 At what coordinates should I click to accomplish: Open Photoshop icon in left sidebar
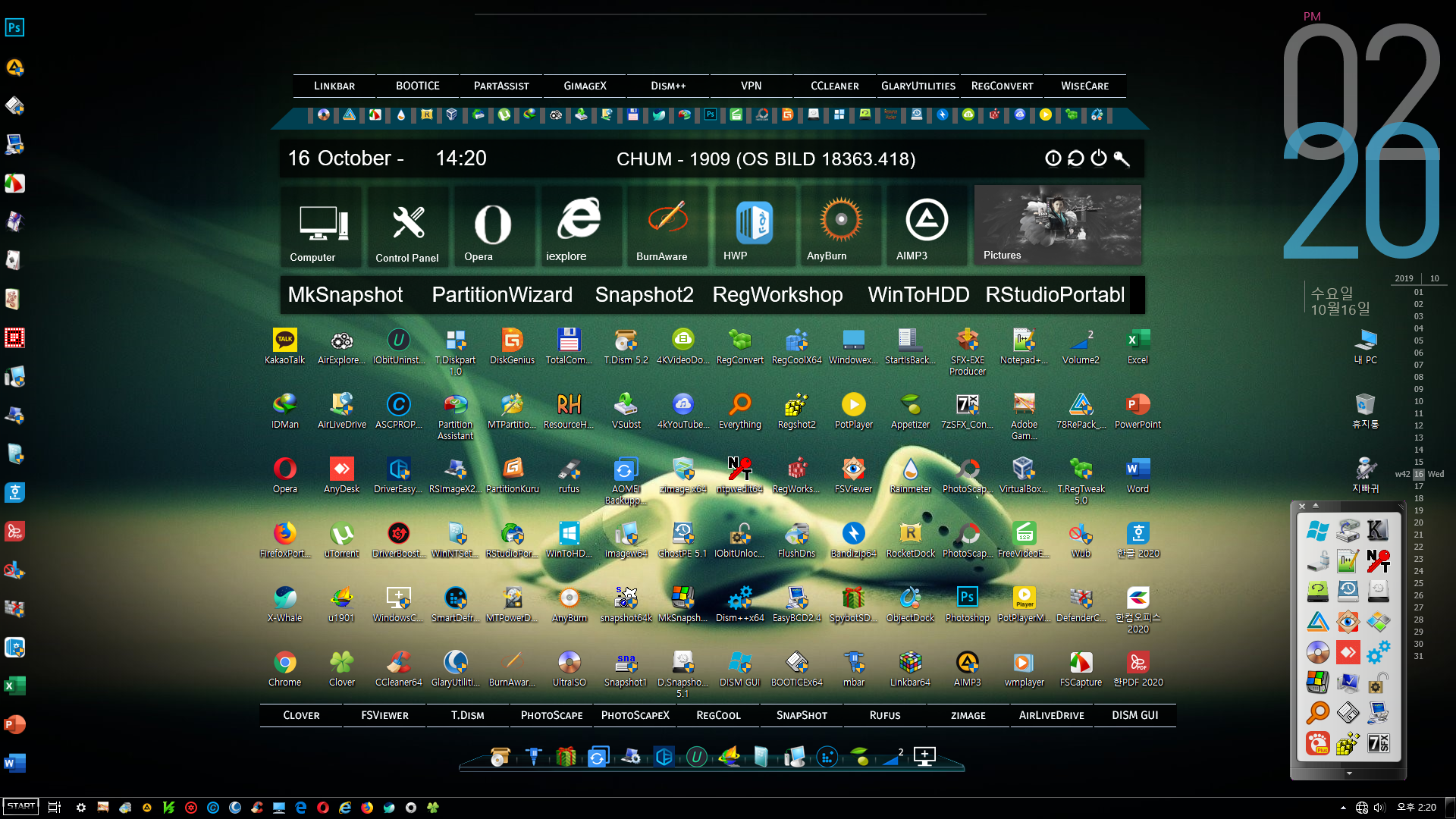14,28
